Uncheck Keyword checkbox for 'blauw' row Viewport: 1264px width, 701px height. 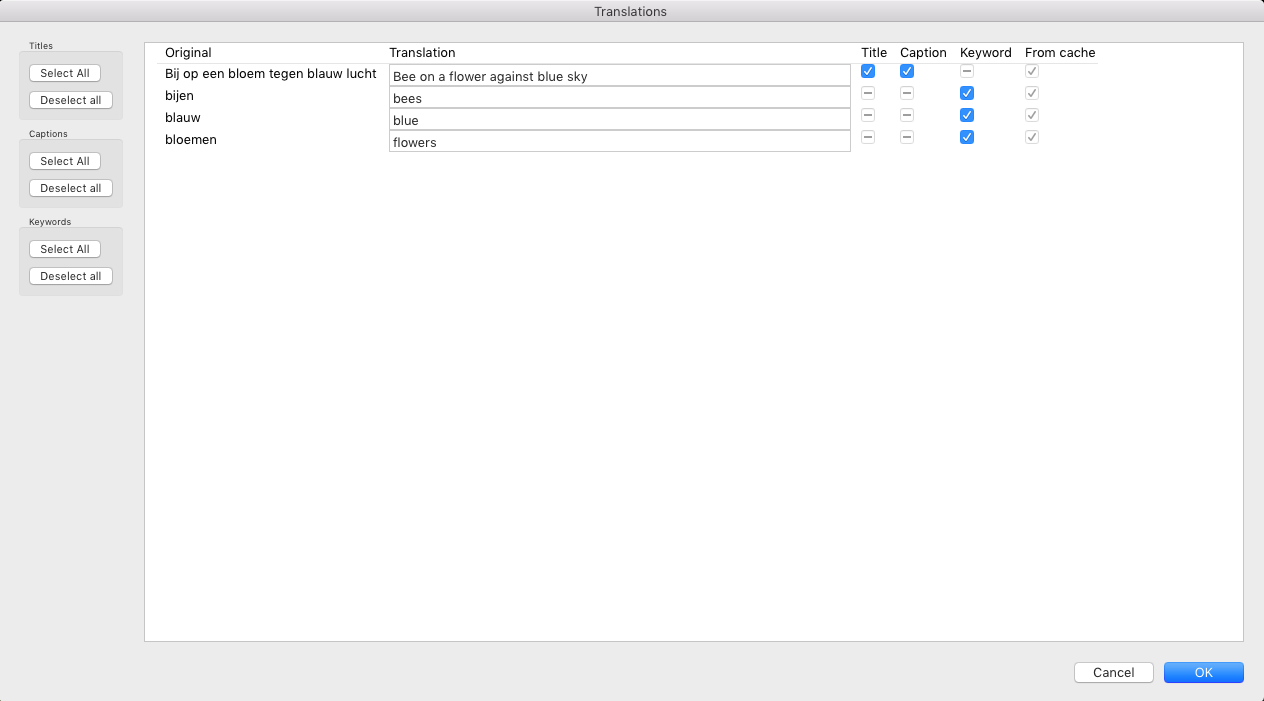coord(967,115)
